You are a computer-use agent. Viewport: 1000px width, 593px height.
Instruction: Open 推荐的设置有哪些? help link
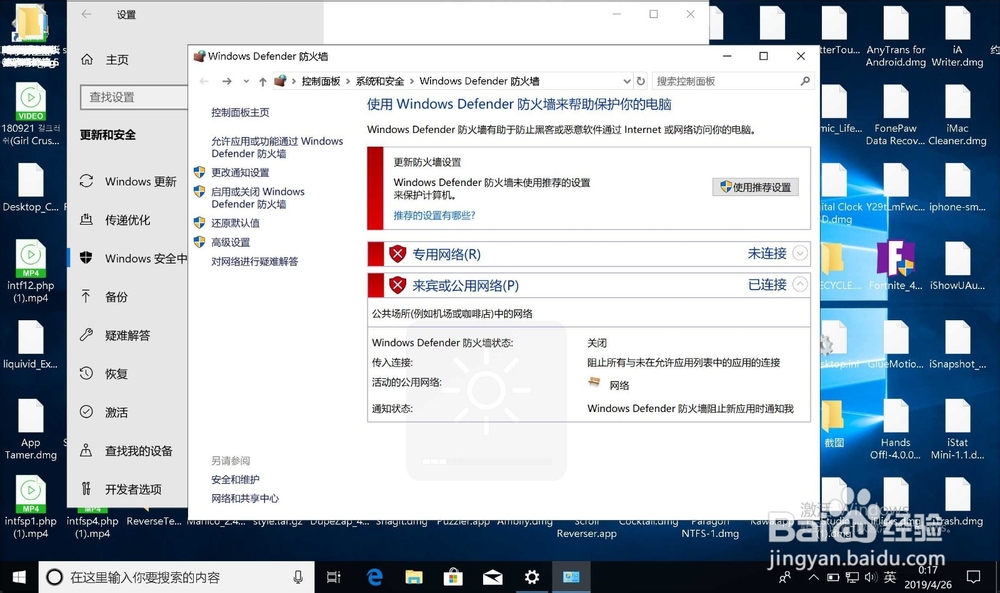(434, 216)
